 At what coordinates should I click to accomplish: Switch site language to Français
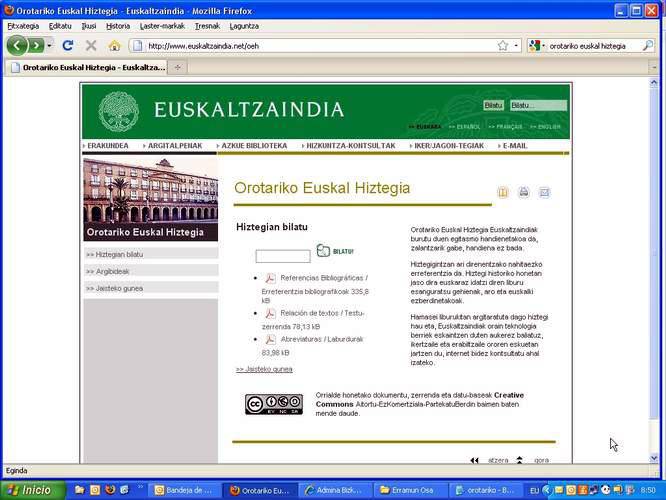pos(505,127)
